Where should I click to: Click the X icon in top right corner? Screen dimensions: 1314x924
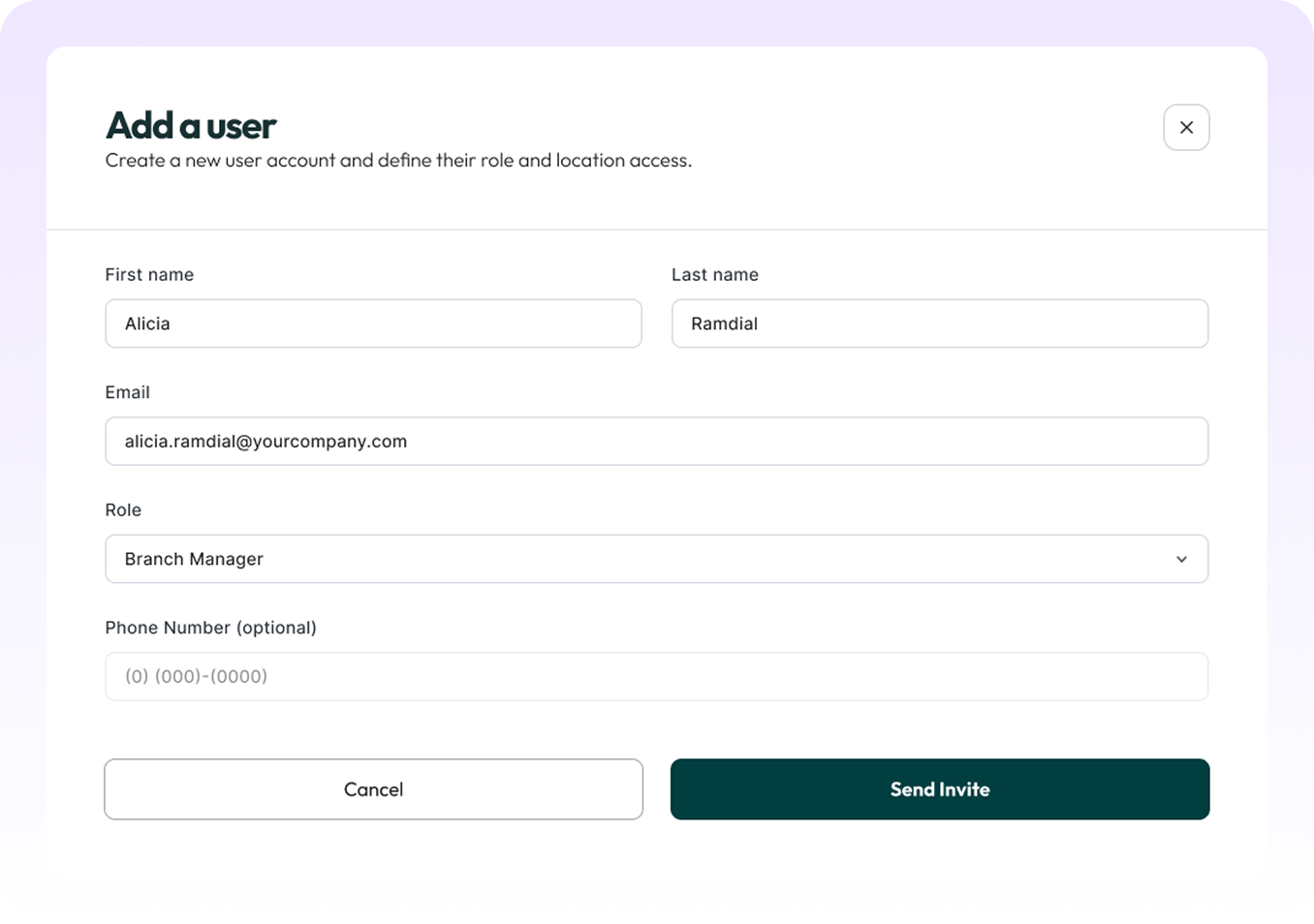(x=1186, y=127)
